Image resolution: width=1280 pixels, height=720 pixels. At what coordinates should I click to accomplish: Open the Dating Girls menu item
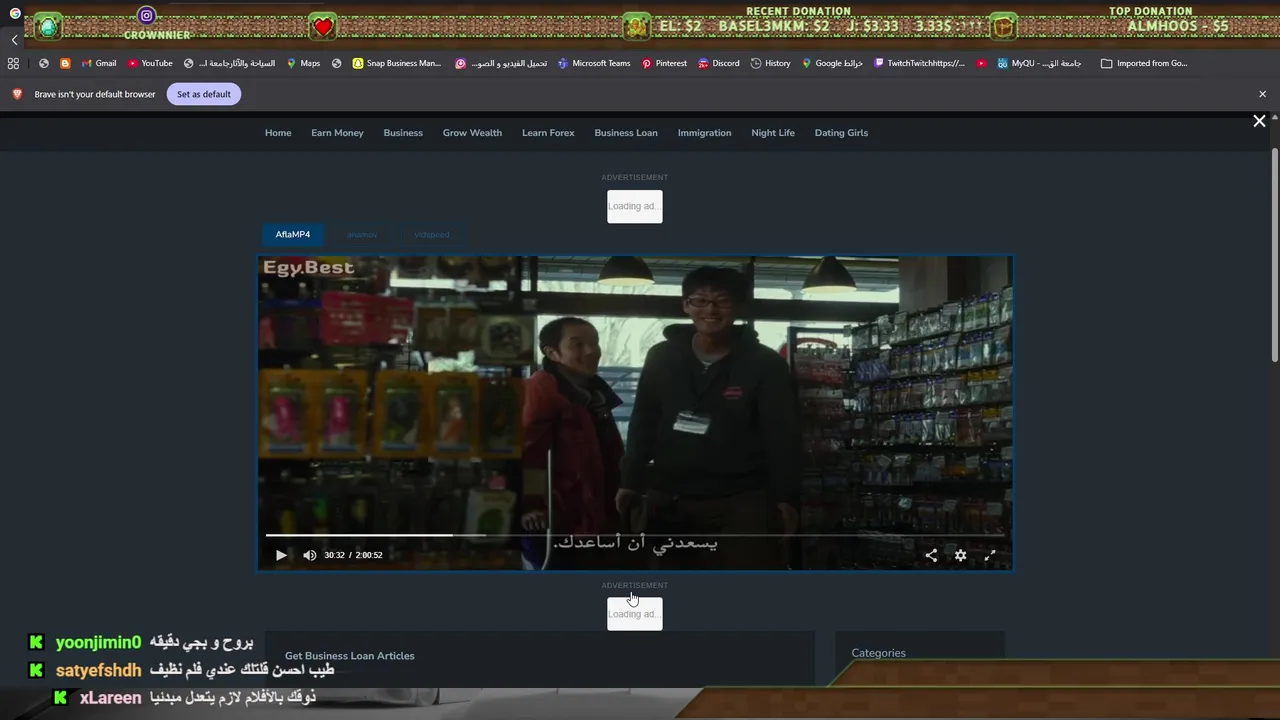point(841,132)
